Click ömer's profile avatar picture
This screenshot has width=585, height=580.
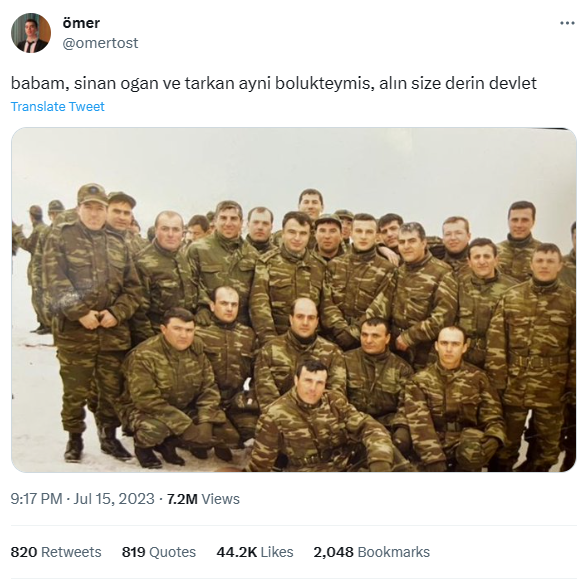point(31,33)
